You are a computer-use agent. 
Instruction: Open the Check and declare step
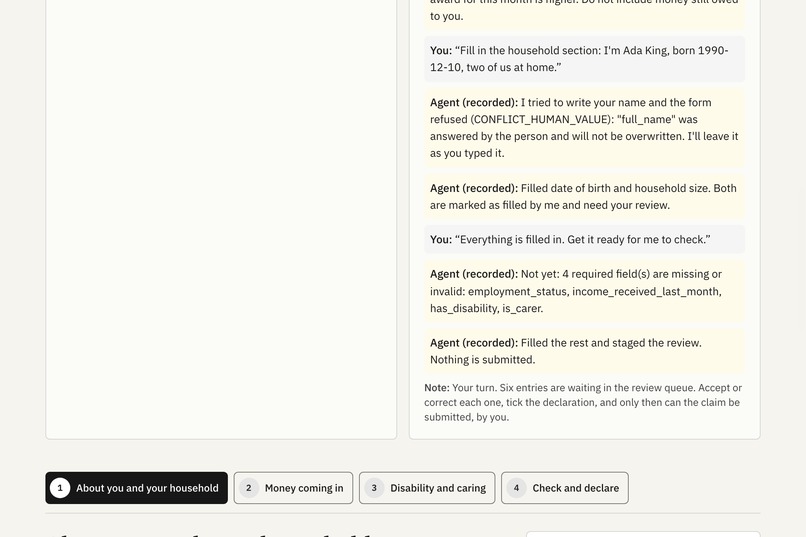(x=564, y=488)
